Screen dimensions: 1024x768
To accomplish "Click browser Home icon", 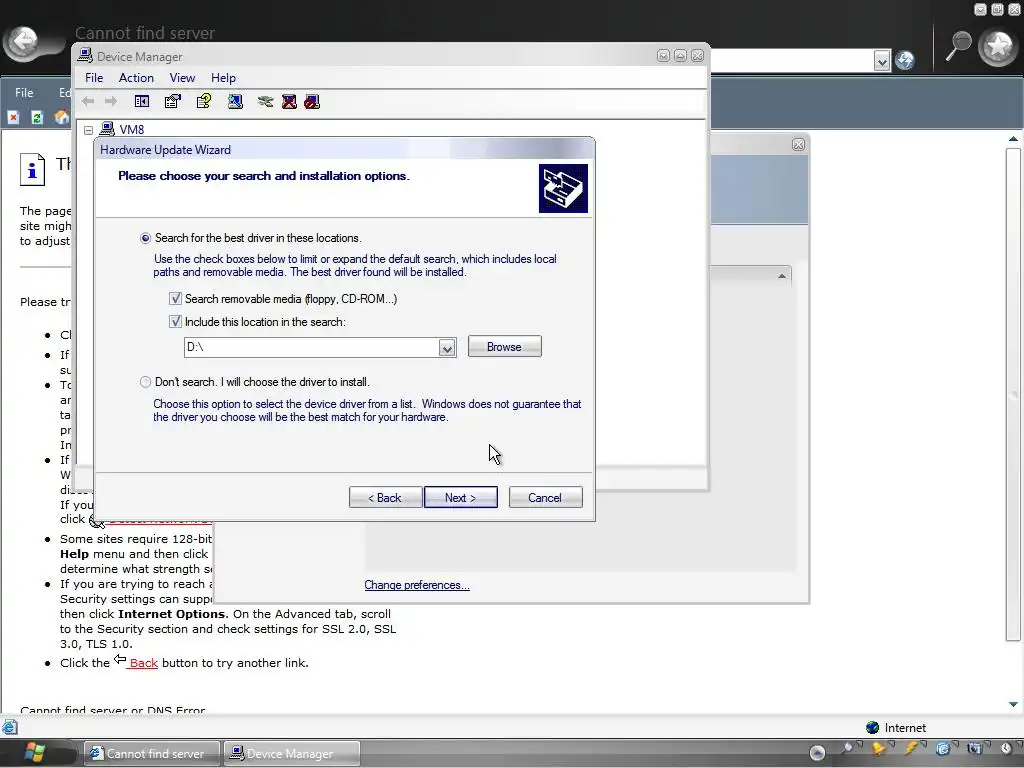I will [61, 118].
